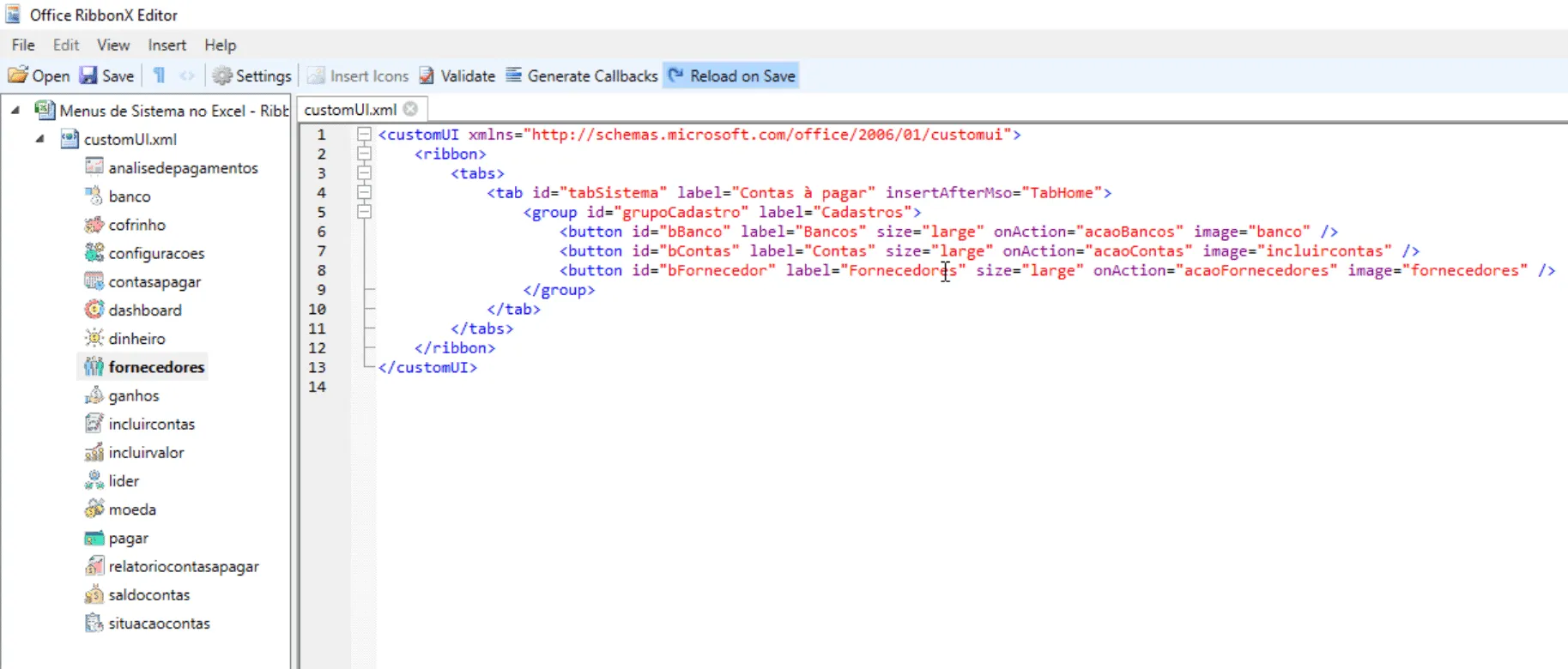This screenshot has height=669, width=1568.
Task: Save the current document
Action: point(106,76)
